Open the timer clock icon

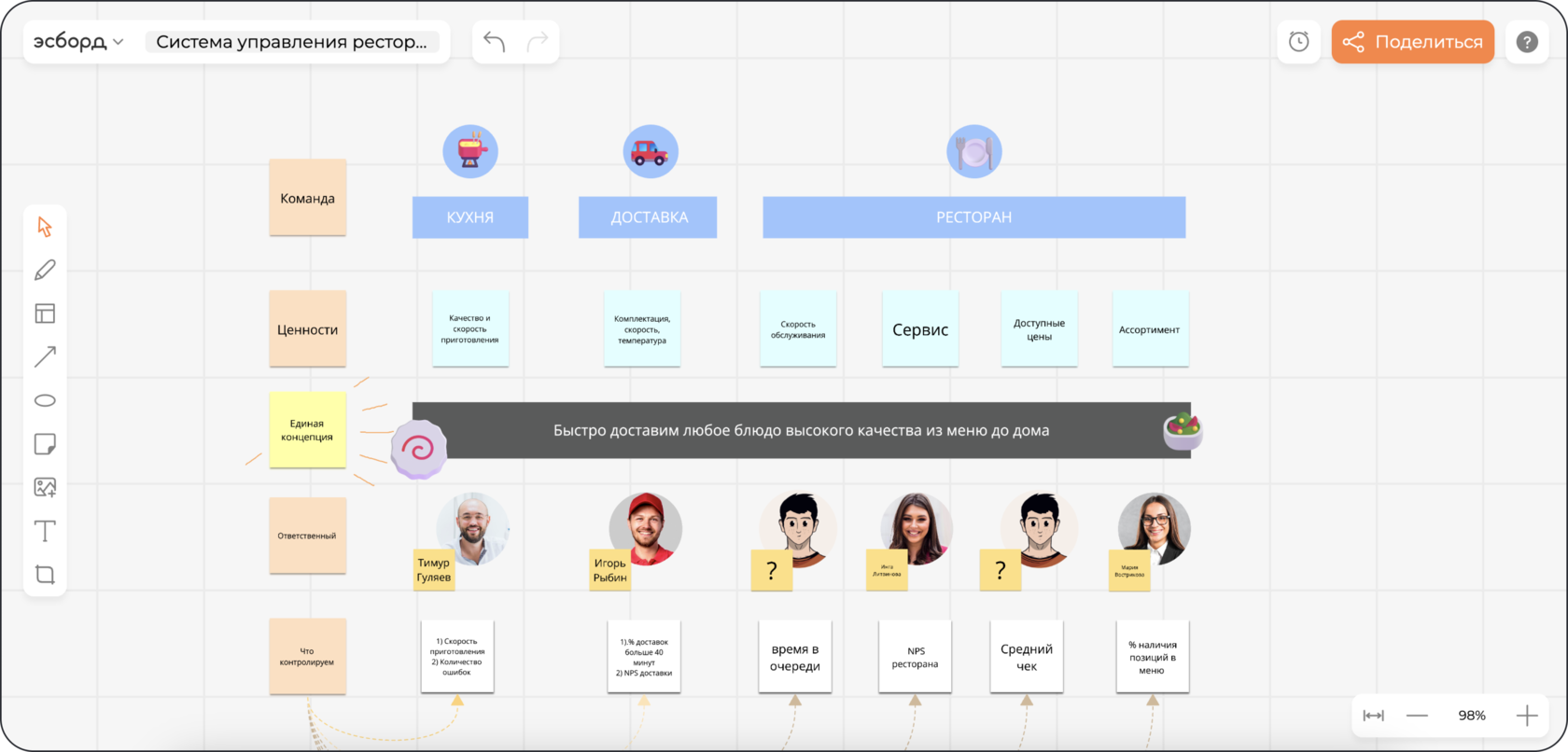[1299, 42]
